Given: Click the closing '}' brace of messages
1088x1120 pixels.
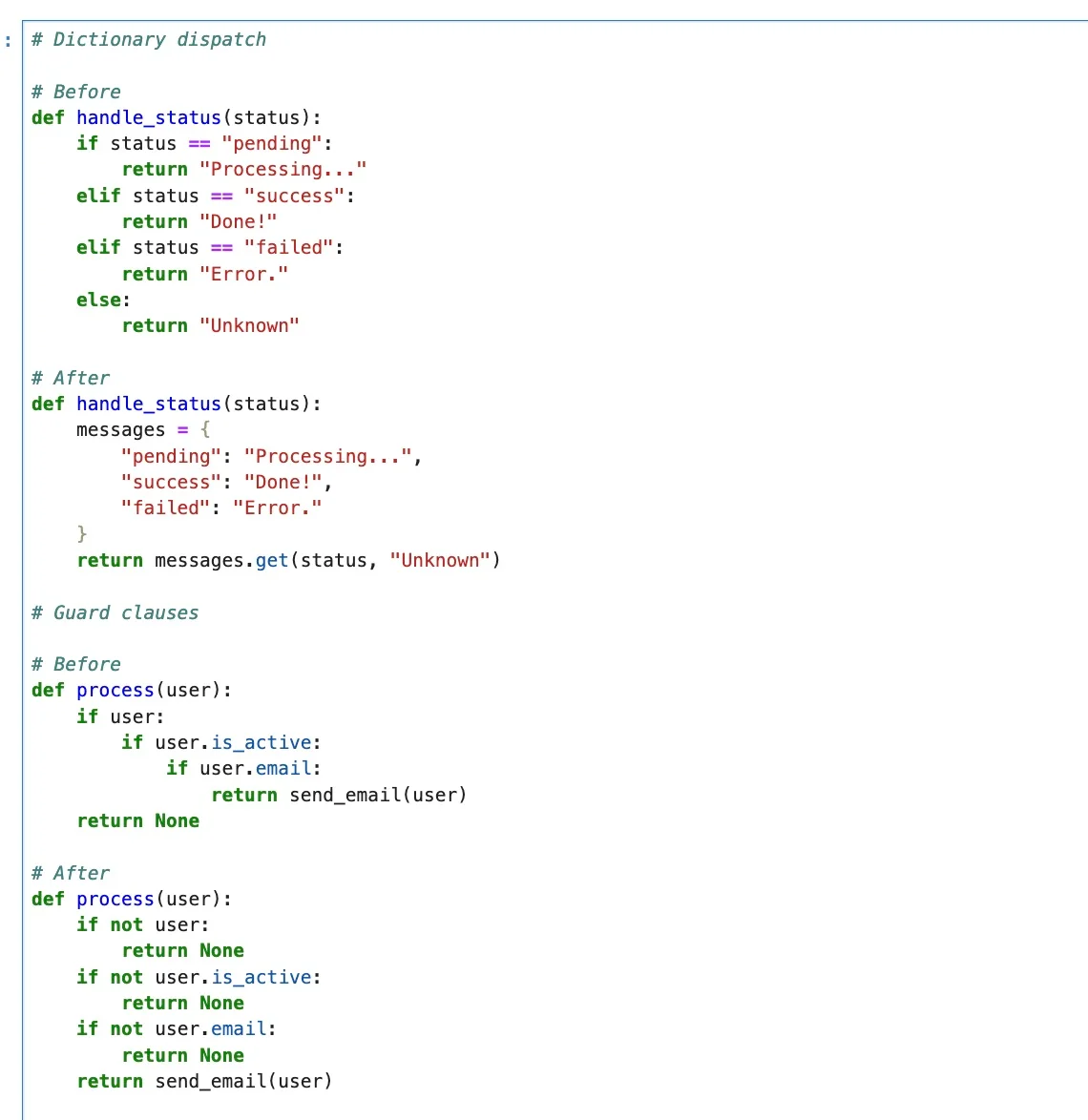Looking at the screenshot, I should click(x=81, y=534).
